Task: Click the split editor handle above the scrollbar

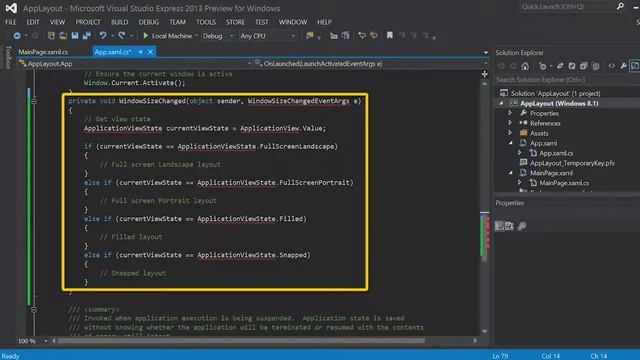Action: coord(484,74)
